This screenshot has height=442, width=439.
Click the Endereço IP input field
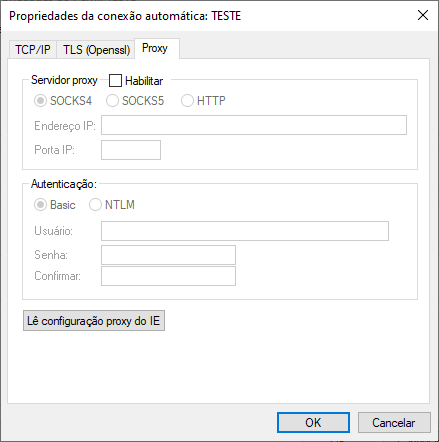254,125
